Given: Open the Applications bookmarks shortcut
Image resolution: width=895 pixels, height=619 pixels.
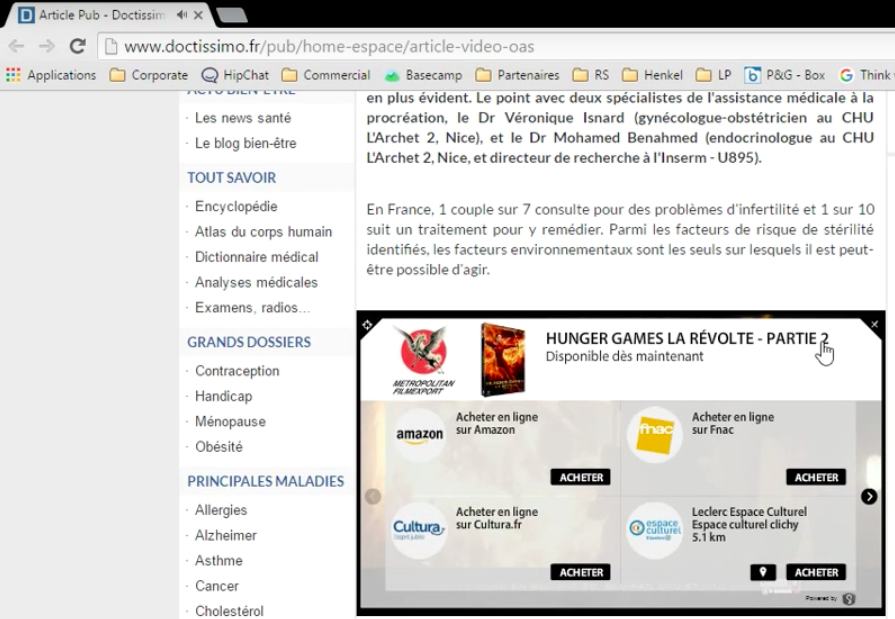Looking at the screenshot, I should pos(51,75).
